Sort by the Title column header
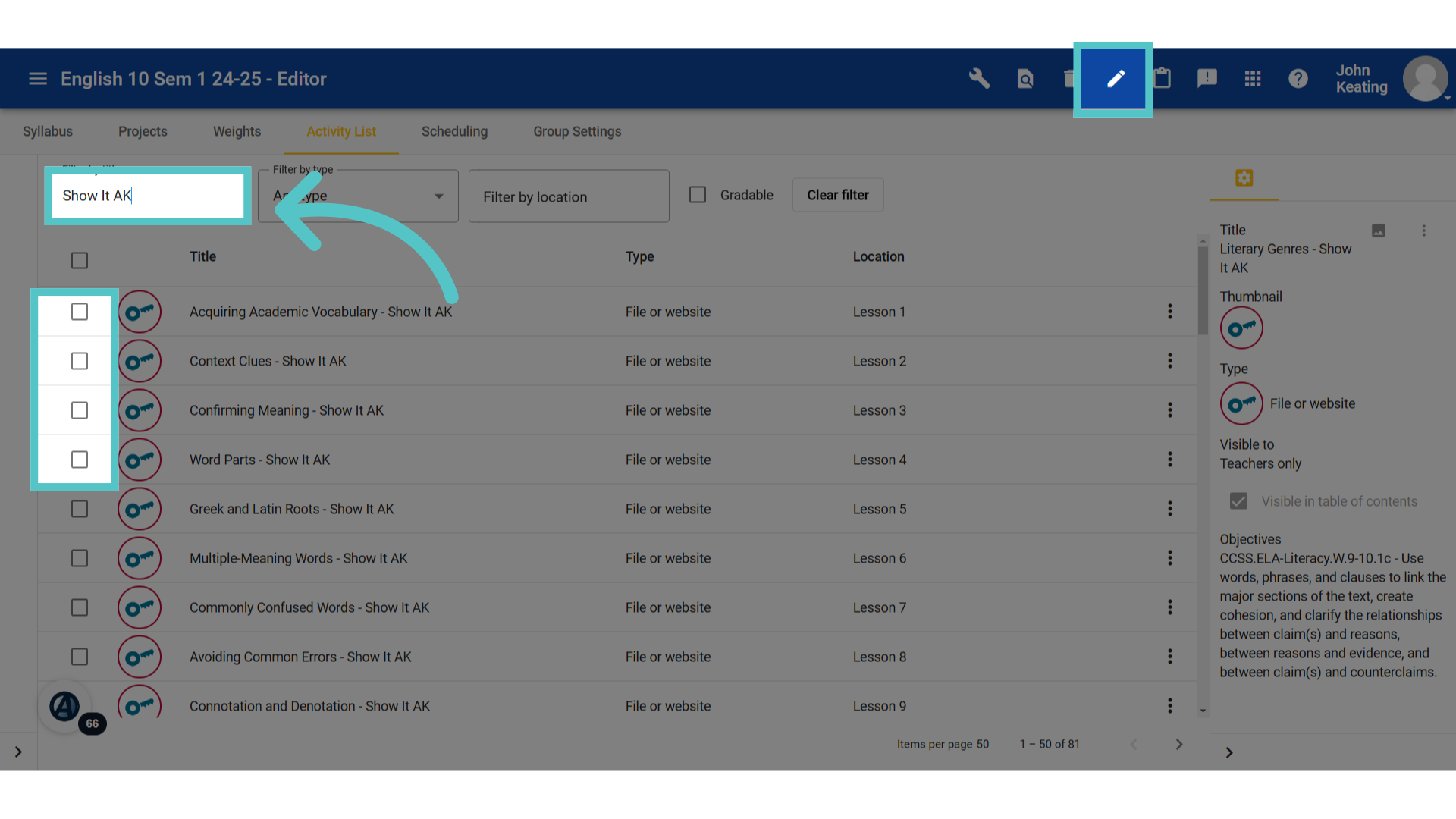This screenshot has height=819, width=1456. click(202, 256)
